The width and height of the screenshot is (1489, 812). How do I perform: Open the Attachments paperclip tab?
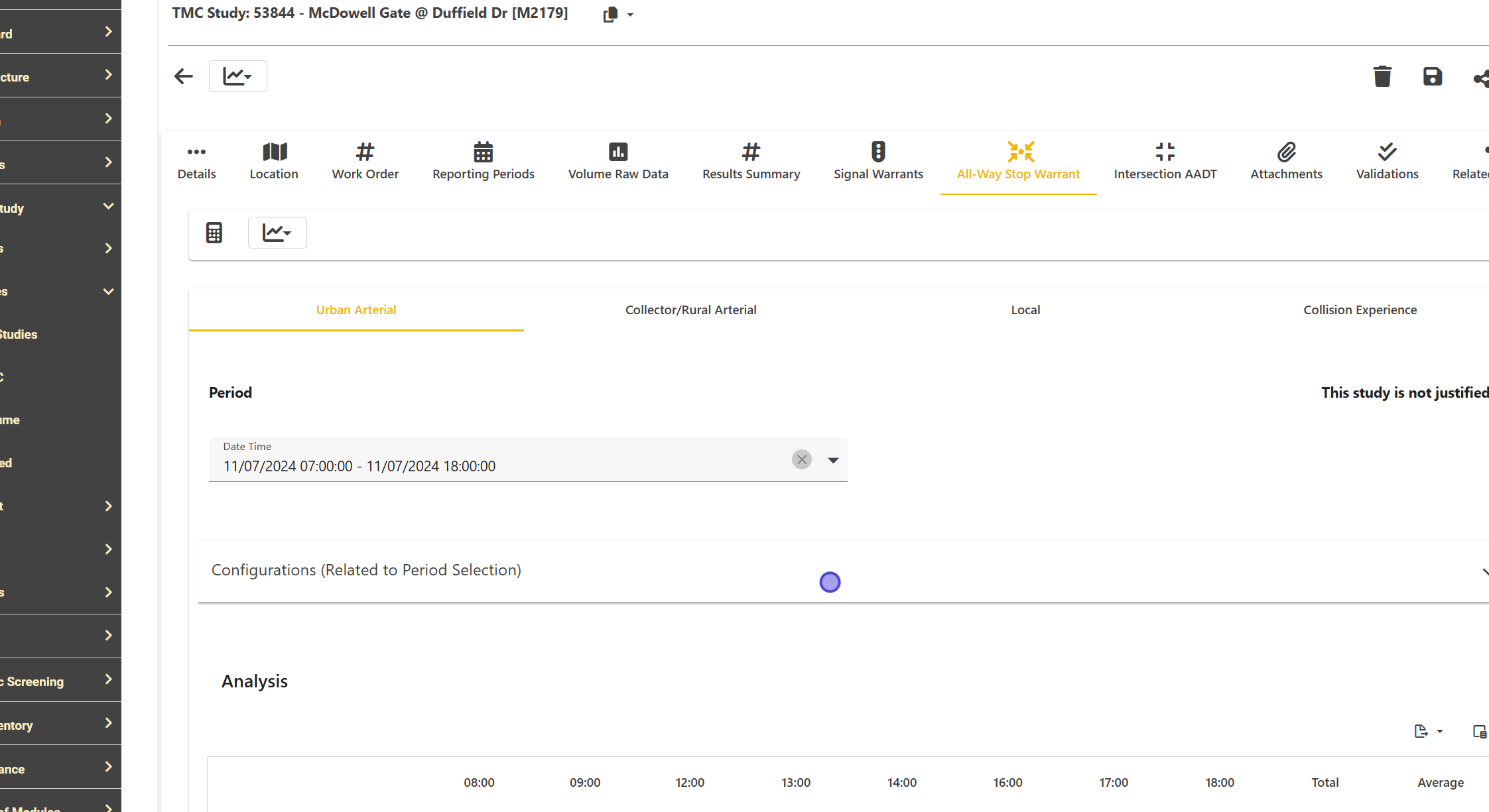(1286, 161)
